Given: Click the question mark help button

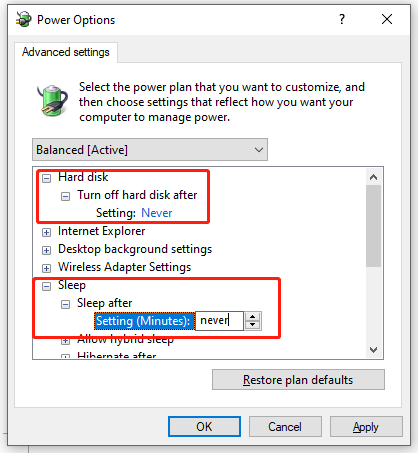Looking at the screenshot, I should point(342,19).
